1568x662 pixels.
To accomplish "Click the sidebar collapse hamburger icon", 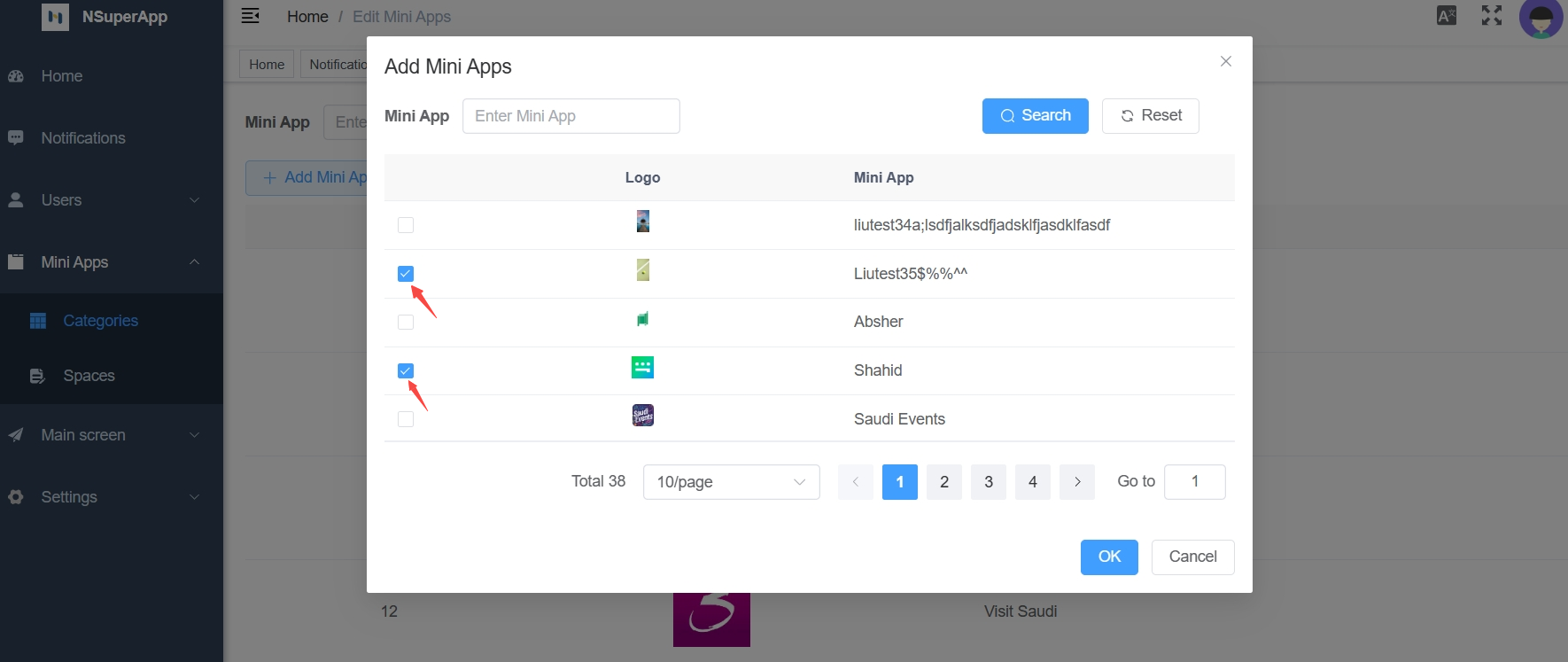I will [251, 16].
